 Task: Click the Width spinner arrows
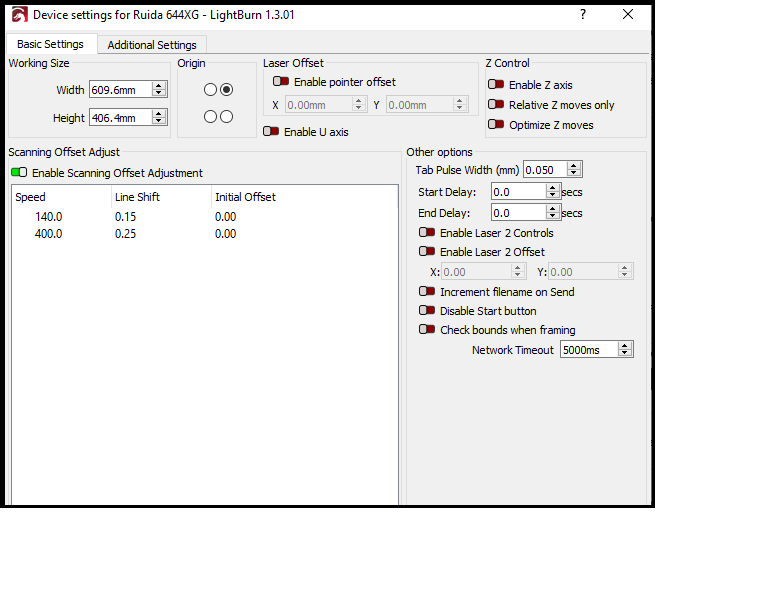(159, 90)
